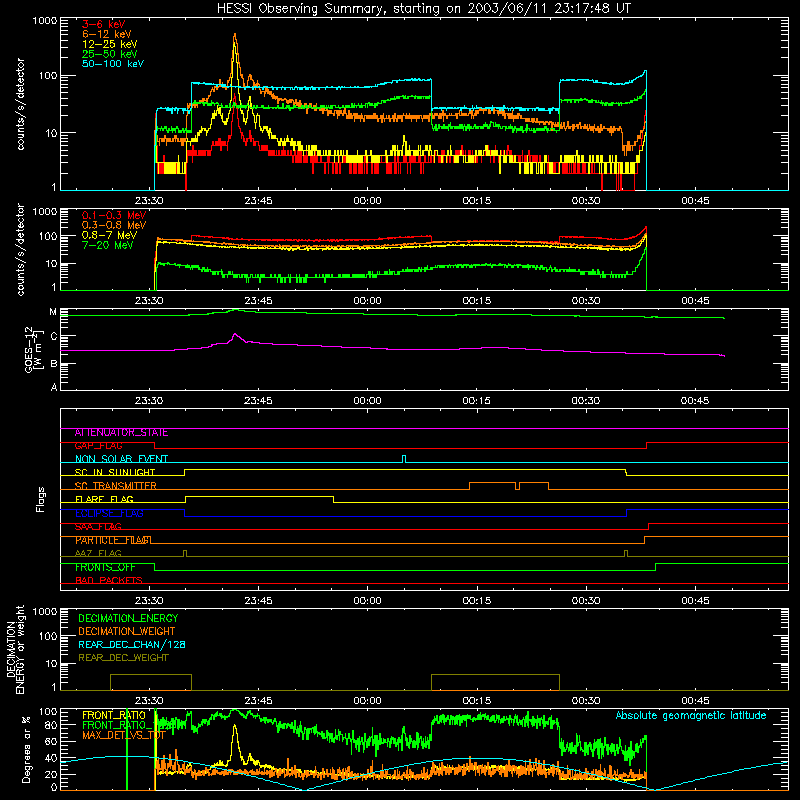Select the 25-50 keV legend label
Viewport: 800px width, 800px height.
pos(110,54)
